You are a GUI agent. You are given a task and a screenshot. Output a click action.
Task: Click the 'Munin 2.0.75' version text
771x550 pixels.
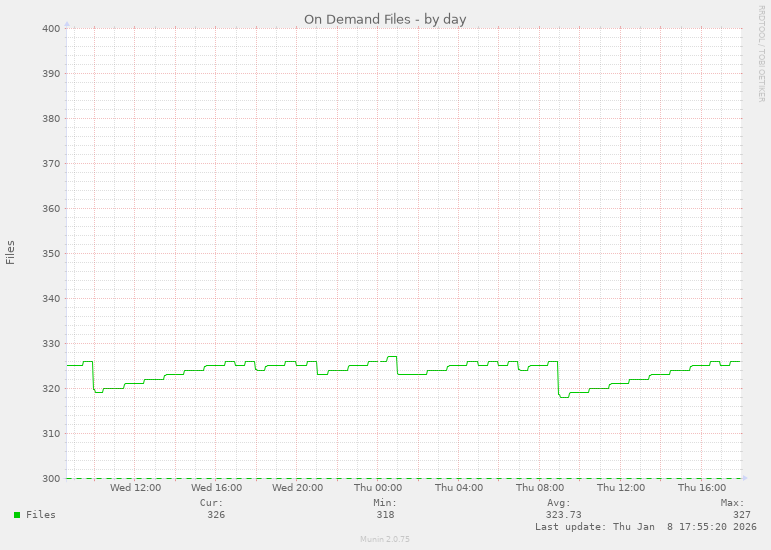[385, 539]
